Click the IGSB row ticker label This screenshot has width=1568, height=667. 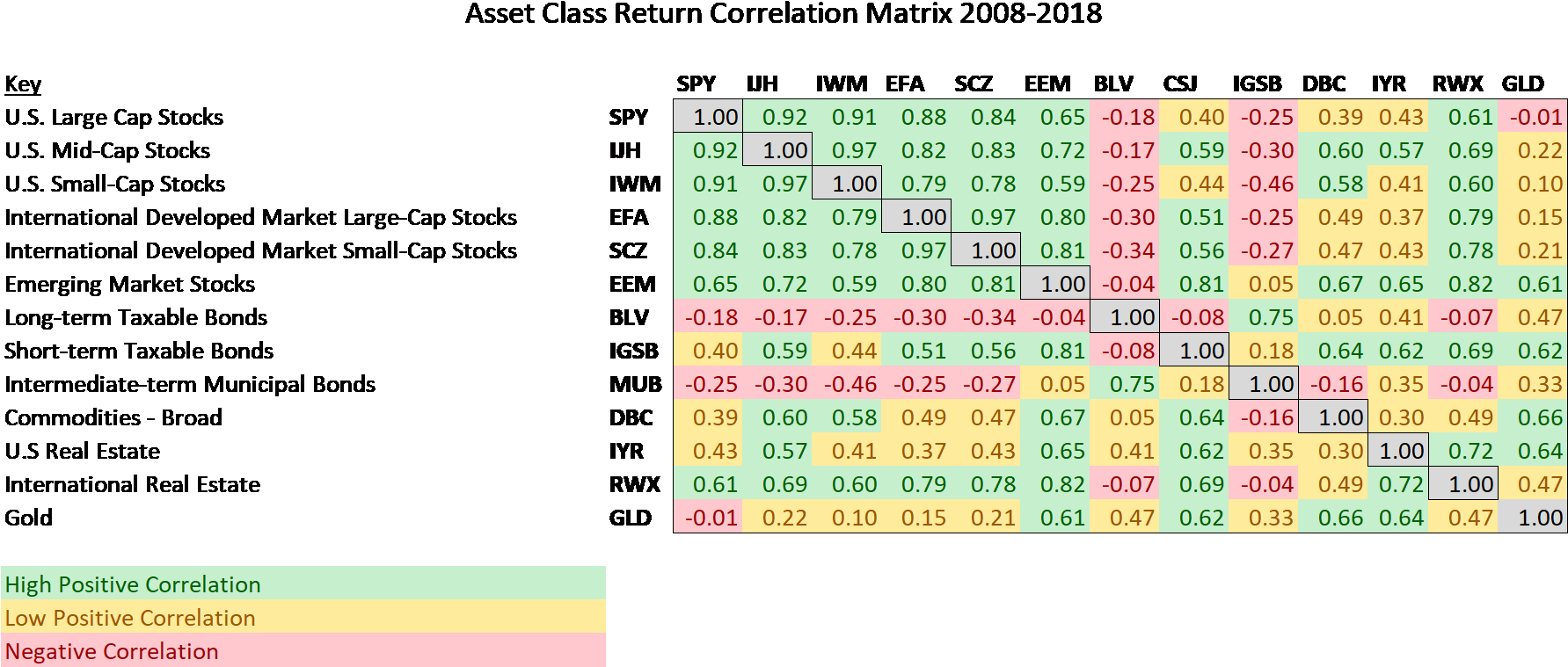click(x=633, y=351)
